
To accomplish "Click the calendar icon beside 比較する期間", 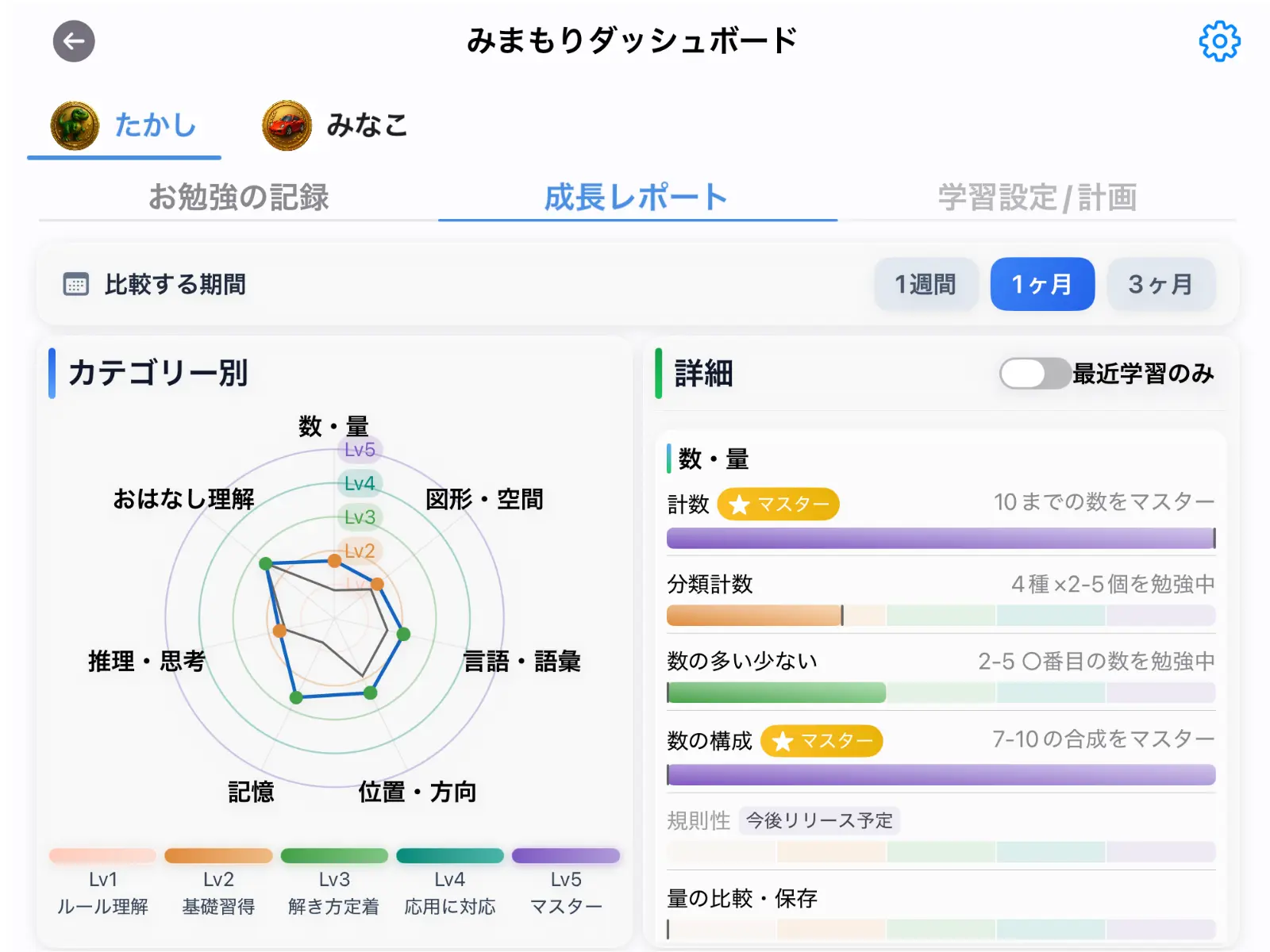I will pyautogui.click(x=75, y=285).
